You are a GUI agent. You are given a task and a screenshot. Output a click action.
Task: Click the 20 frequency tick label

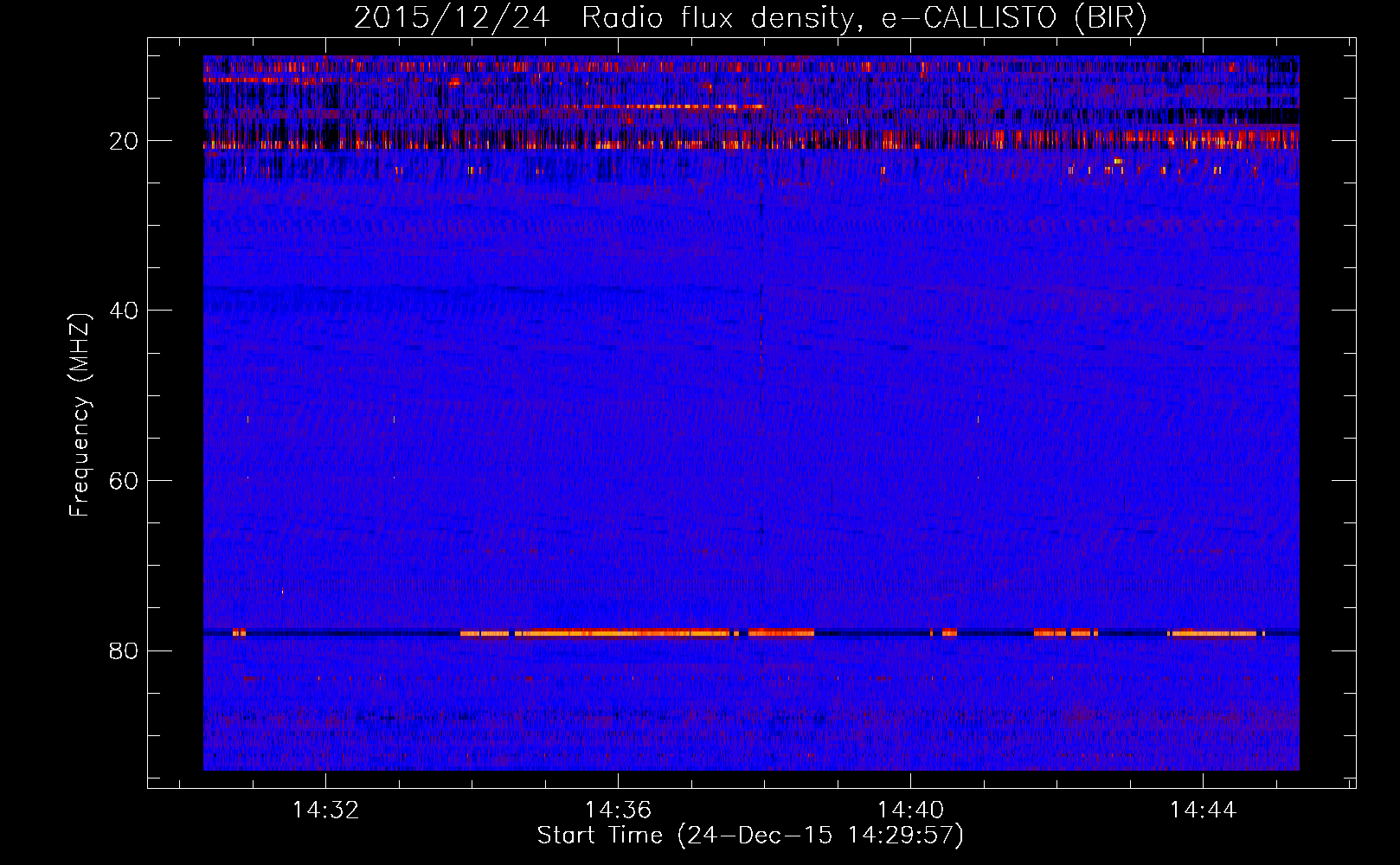pyautogui.click(x=124, y=141)
